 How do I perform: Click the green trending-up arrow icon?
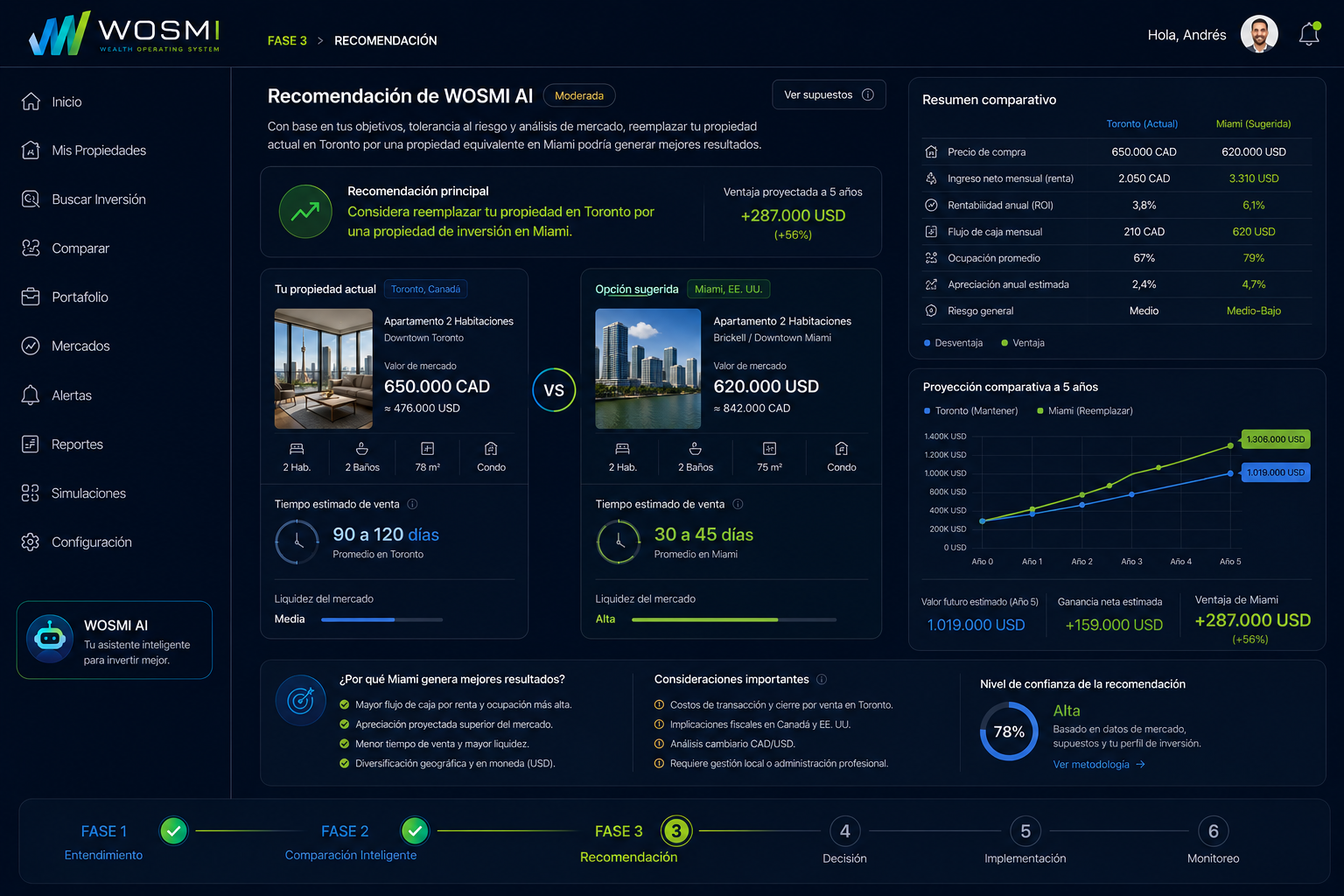pyautogui.click(x=305, y=212)
